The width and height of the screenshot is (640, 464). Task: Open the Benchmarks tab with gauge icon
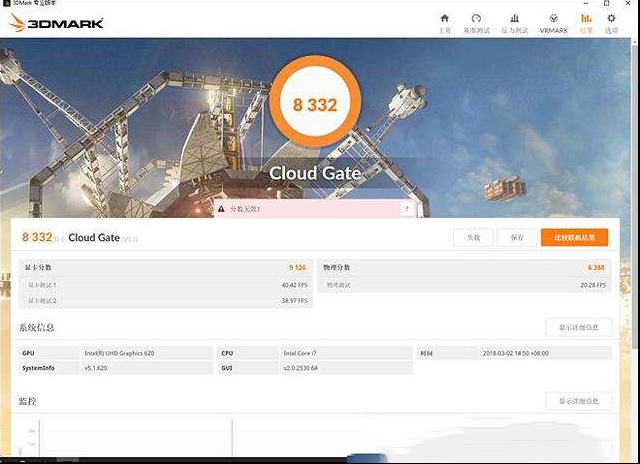tap(476, 24)
